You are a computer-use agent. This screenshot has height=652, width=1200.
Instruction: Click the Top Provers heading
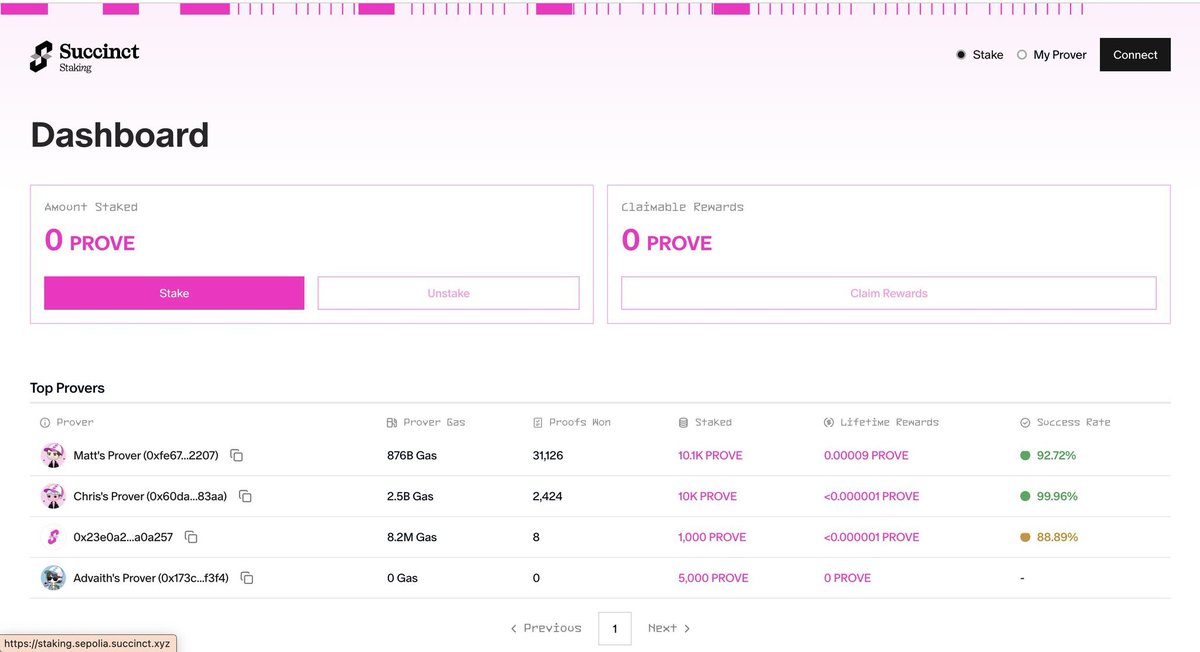[67, 388]
